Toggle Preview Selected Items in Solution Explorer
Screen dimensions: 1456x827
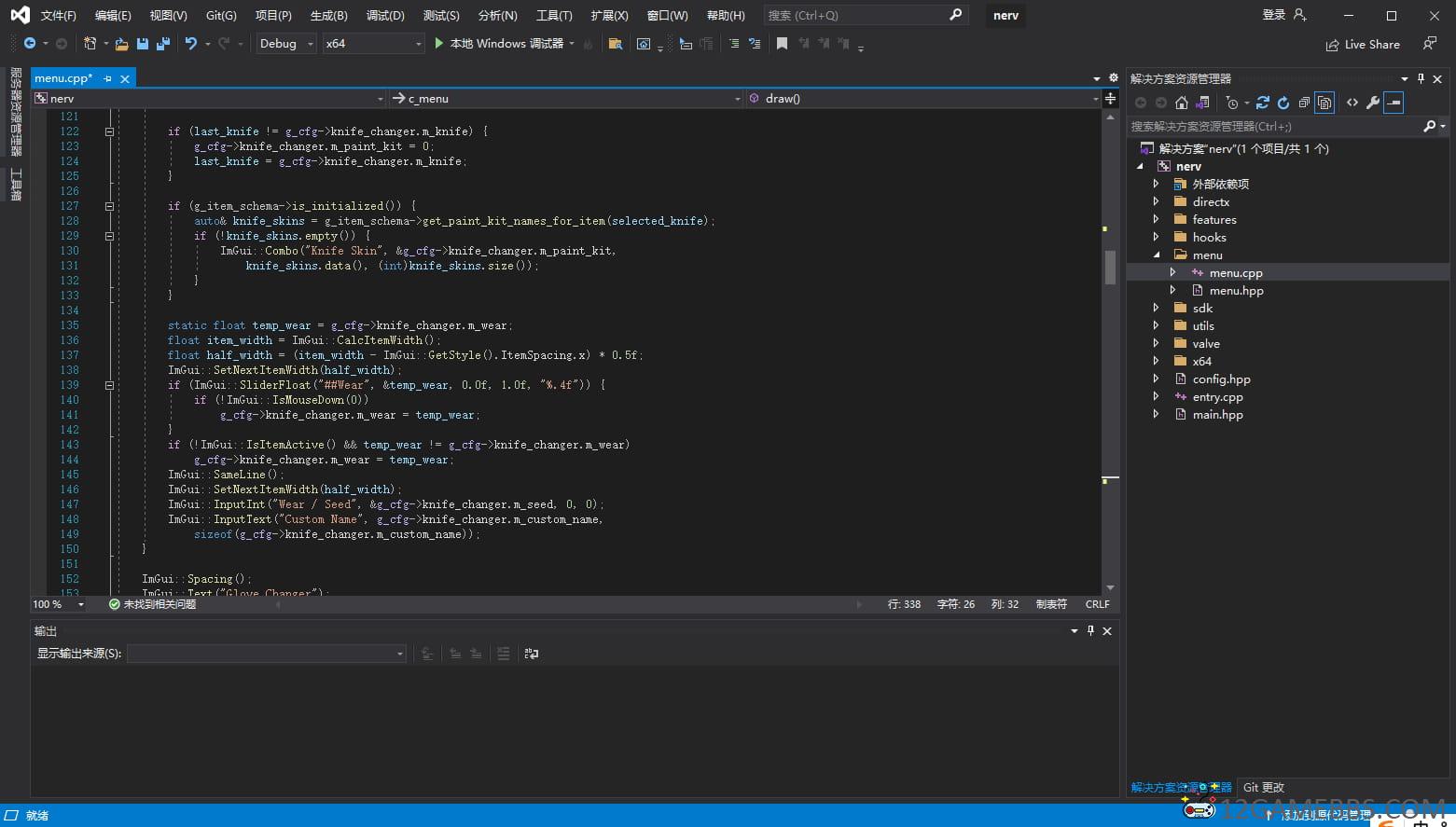tap(1394, 103)
